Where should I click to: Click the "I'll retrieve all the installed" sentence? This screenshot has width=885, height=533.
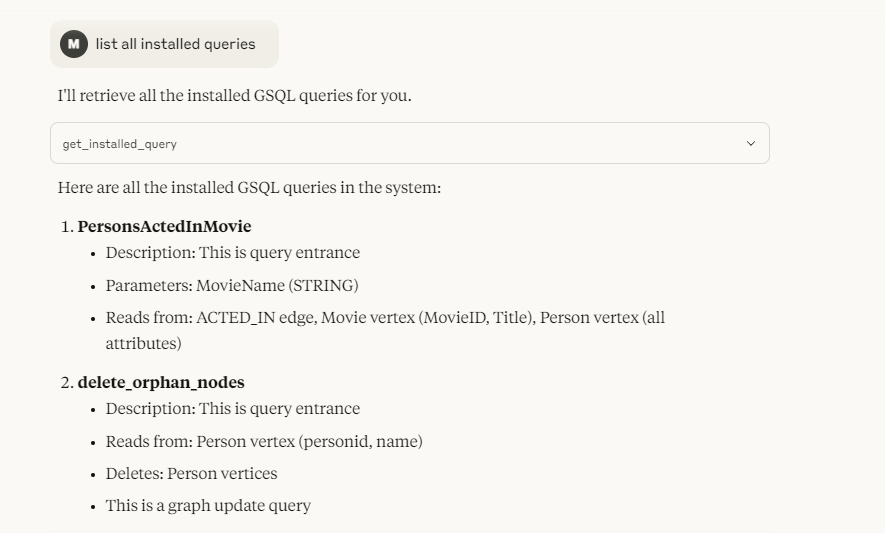click(234, 96)
